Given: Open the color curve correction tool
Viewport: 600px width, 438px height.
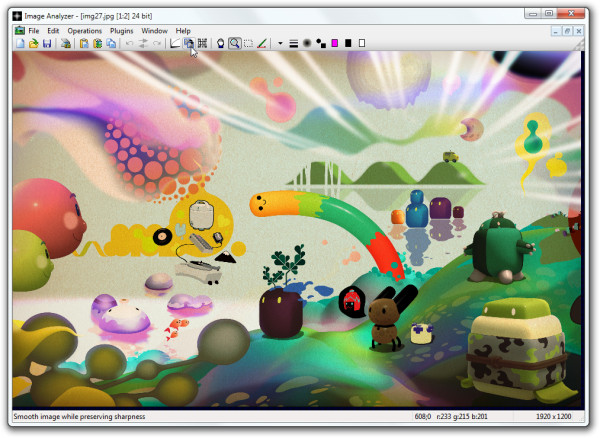Looking at the screenshot, I should pos(175,44).
